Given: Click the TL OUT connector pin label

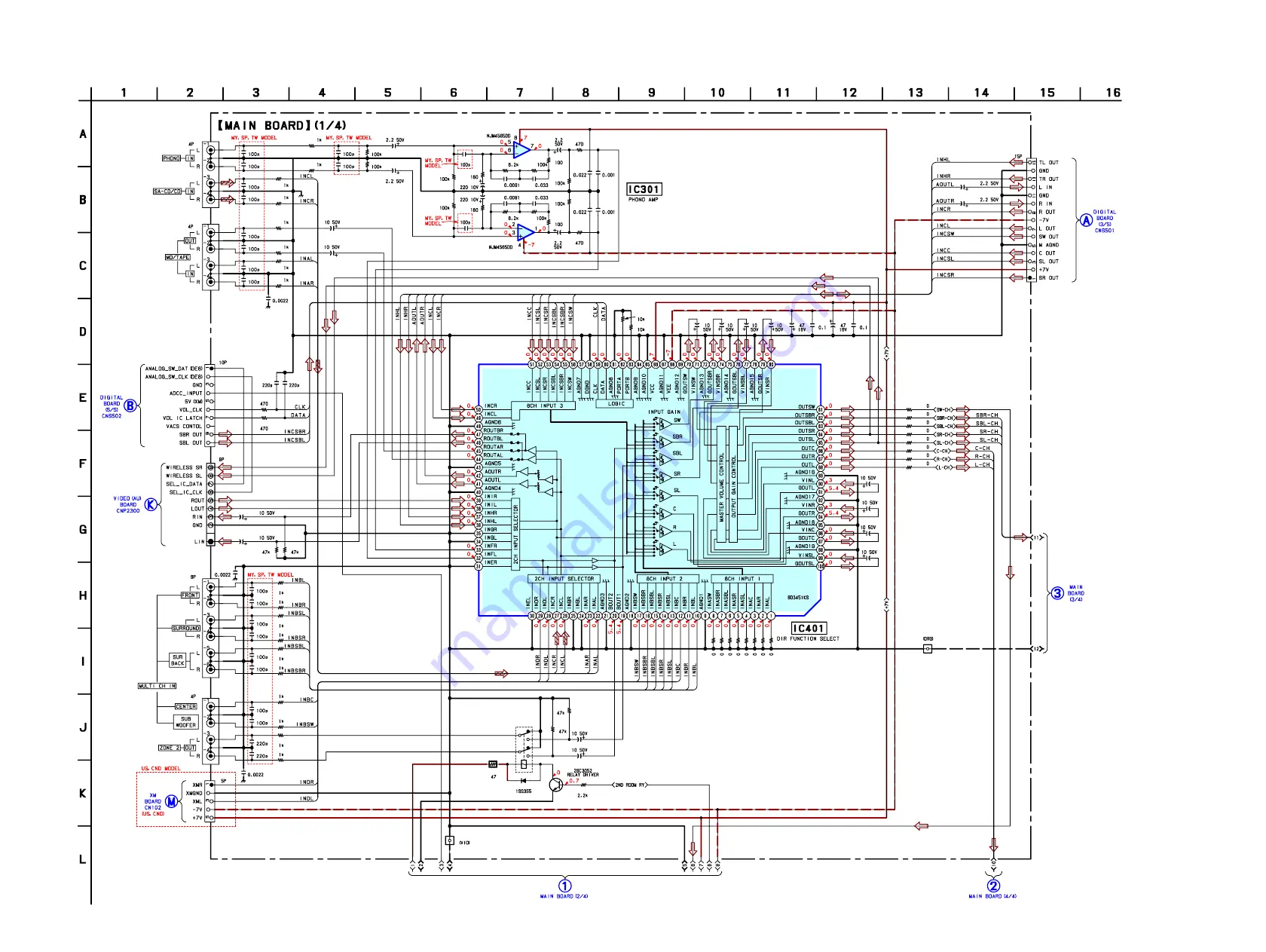Looking at the screenshot, I should point(1048,162).
